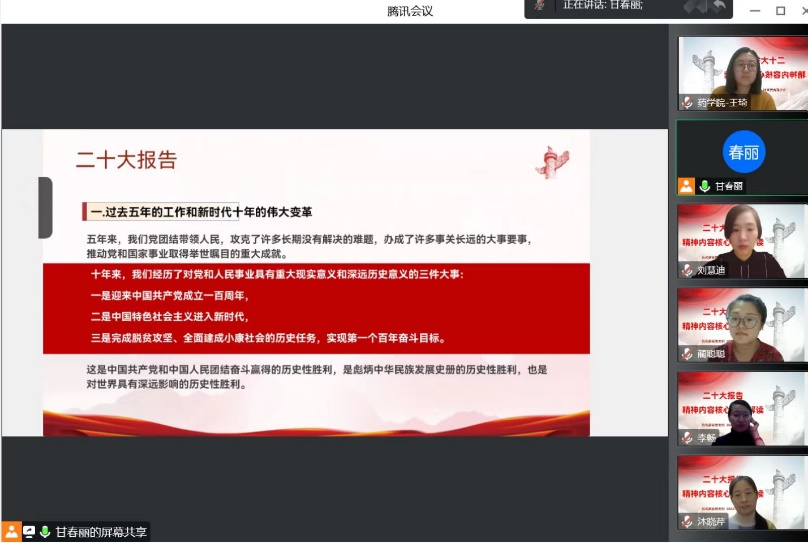Viewport: 808px width, 543px height.
Task: Click muted mic icon on 蔺聪聪 tile
Action: click(x=687, y=354)
